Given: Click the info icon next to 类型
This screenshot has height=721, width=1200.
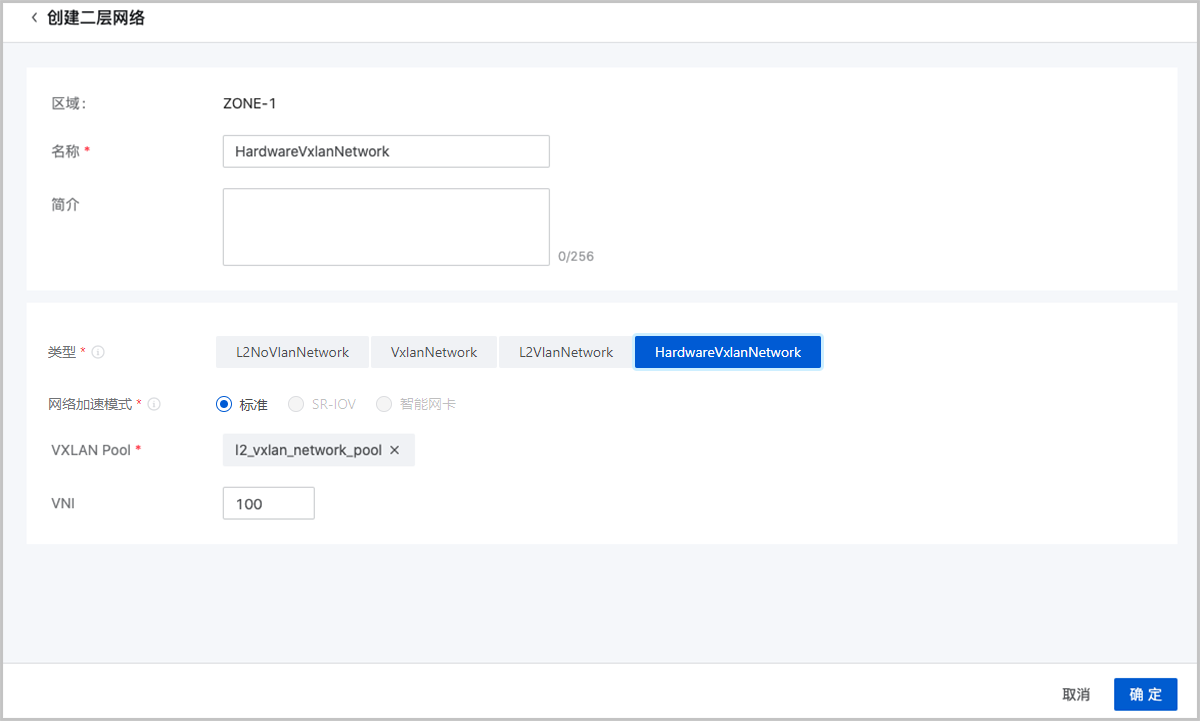Looking at the screenshot, I should coord(98,351).
